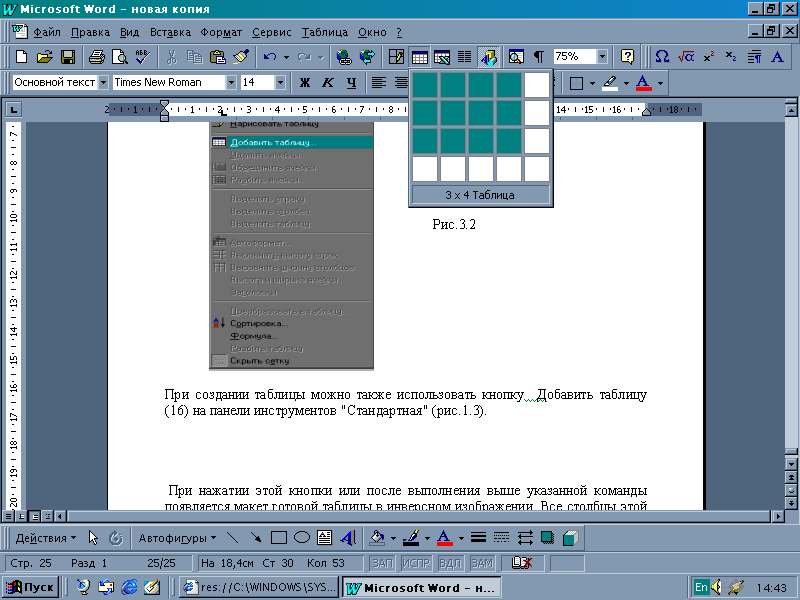Apply fill color bucket in drawing toolbar
Viewport: 800px width, 600px height.
[377, 538]
